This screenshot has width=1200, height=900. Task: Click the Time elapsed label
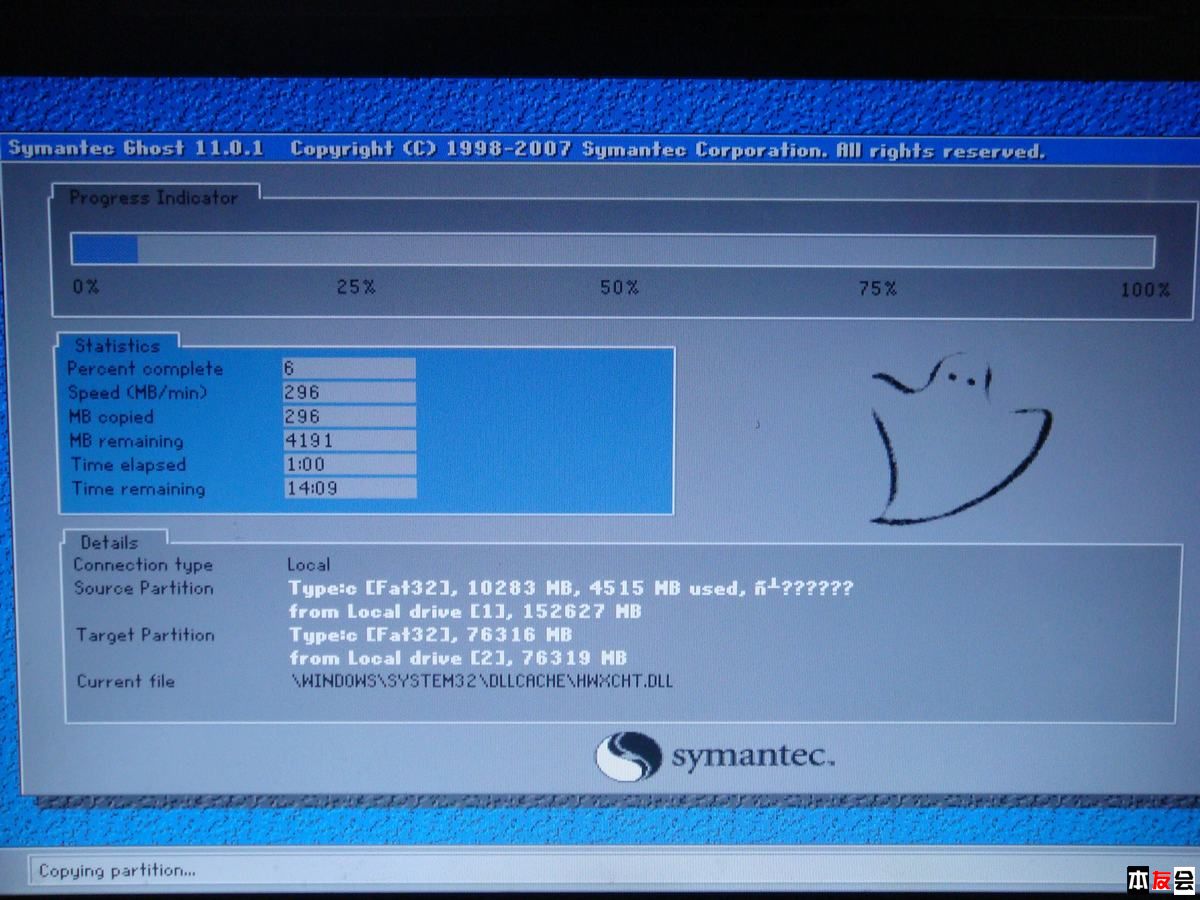[128, 465]
